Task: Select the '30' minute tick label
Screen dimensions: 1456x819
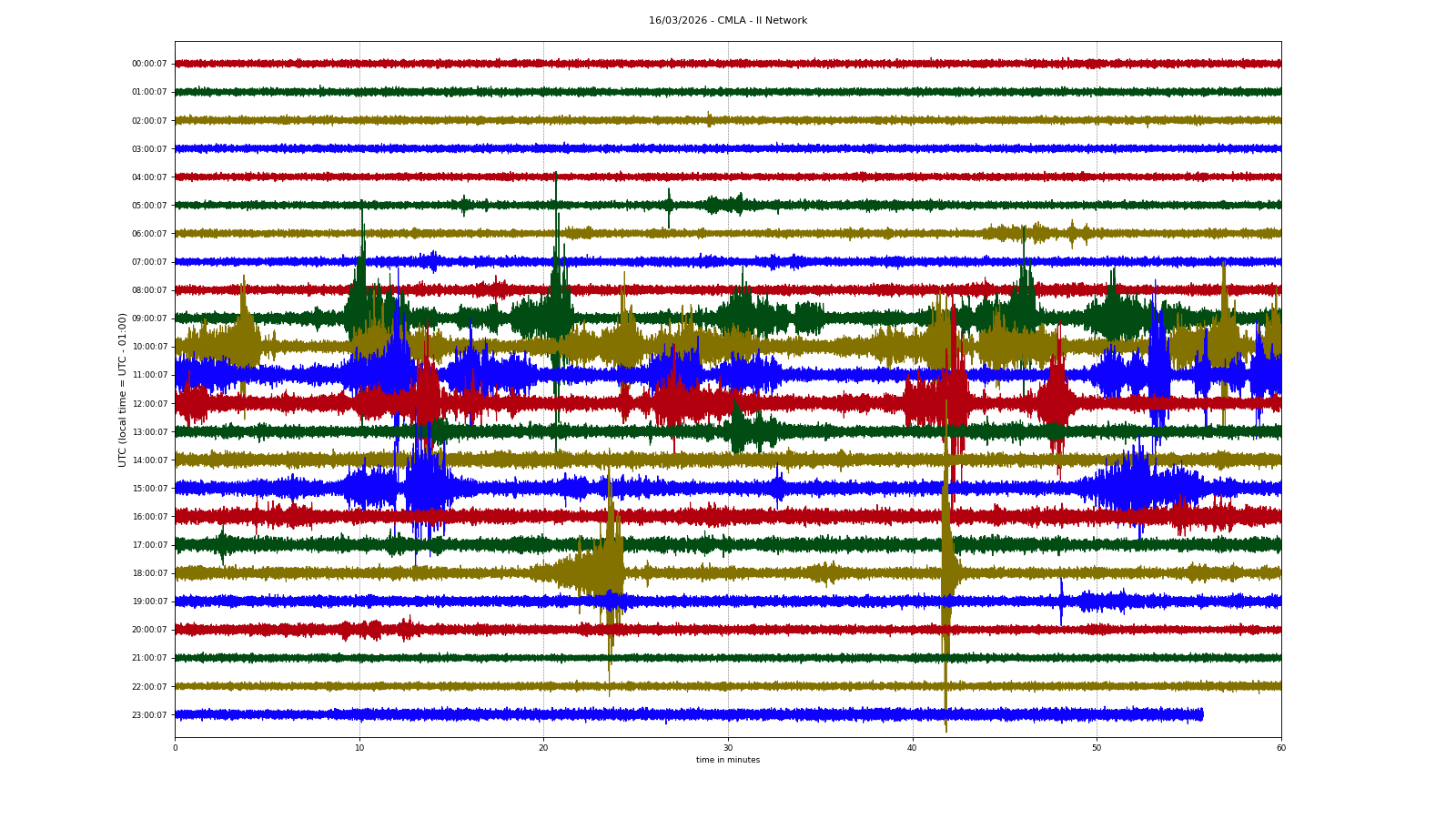Action: (x=728, y=748)
